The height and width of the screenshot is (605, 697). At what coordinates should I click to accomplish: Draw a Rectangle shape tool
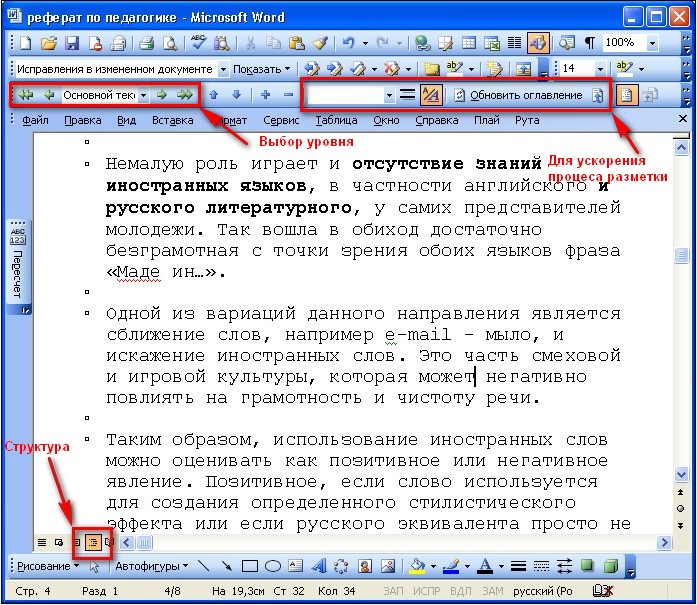tap(249, 566)
